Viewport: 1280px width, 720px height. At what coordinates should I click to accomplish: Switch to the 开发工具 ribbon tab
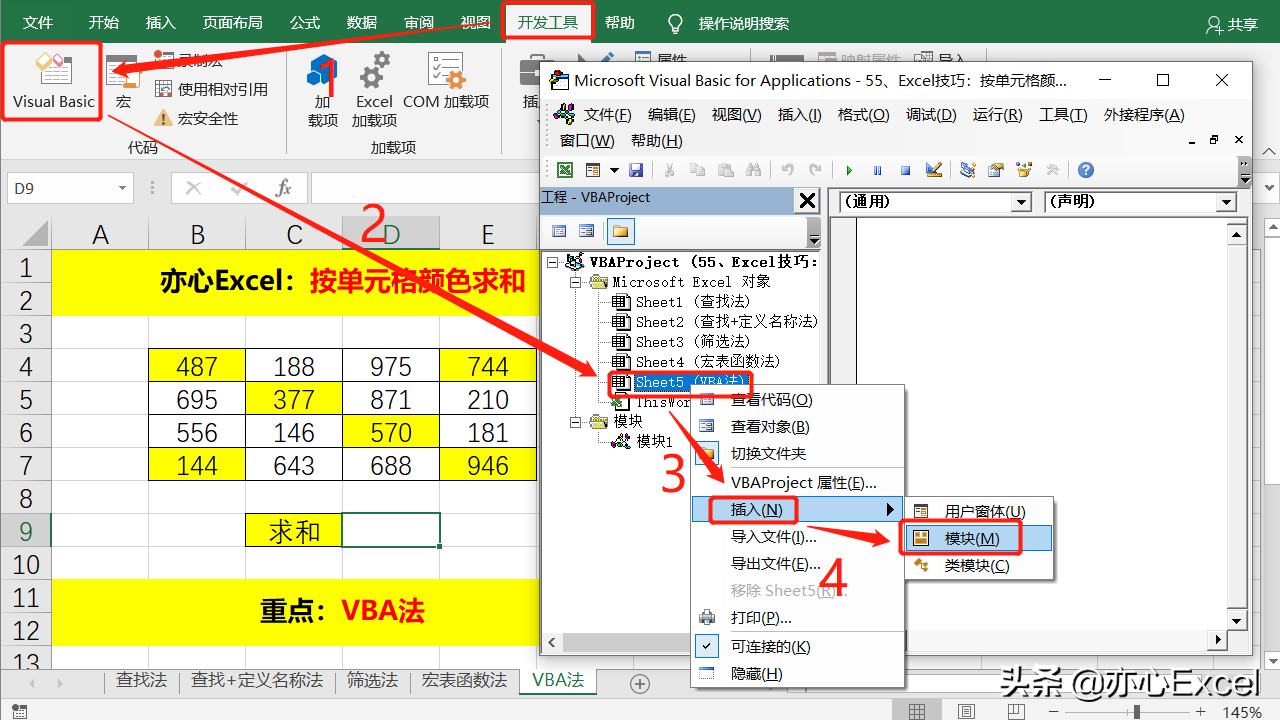547,22
